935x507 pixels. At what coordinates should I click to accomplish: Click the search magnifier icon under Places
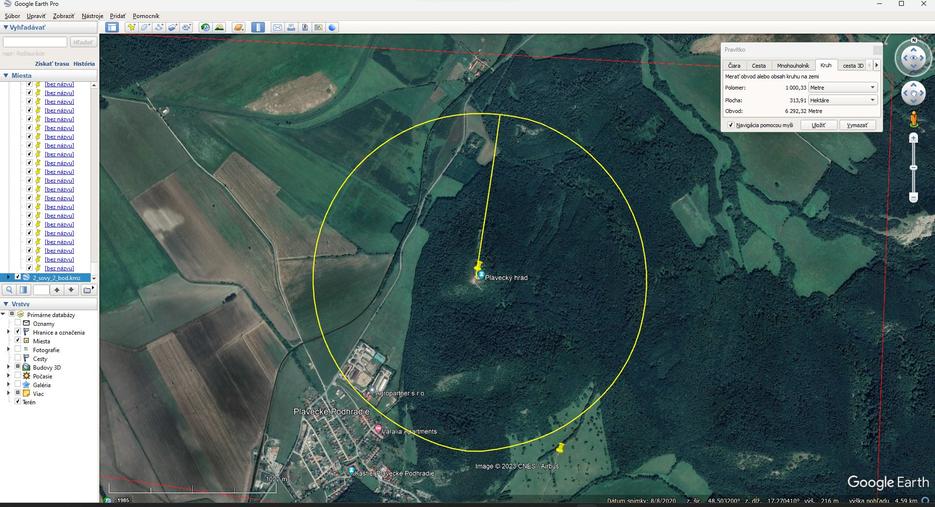9,290
